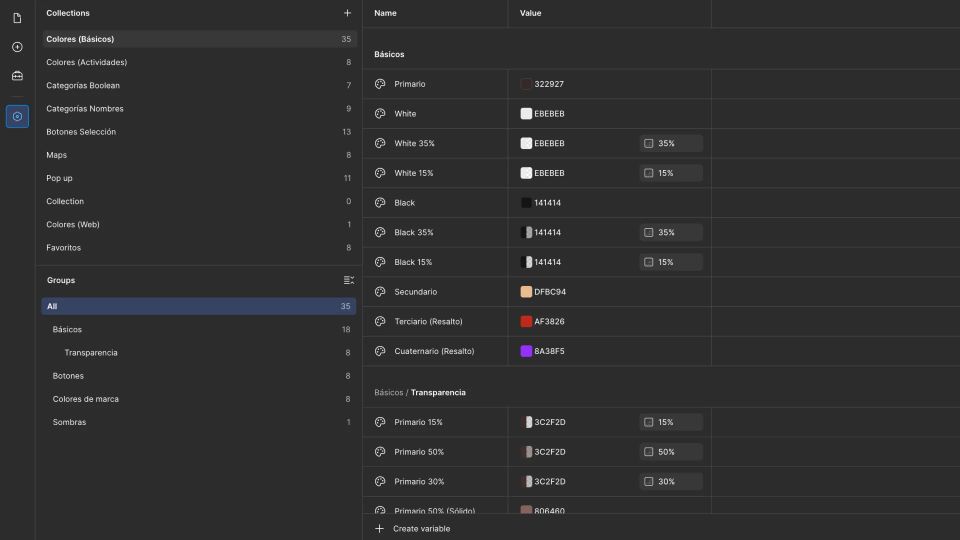This screenshot has width=960, height=540.
Task: Click opacity icon in Primario 15% row
Action: click(x=648, y=422)
